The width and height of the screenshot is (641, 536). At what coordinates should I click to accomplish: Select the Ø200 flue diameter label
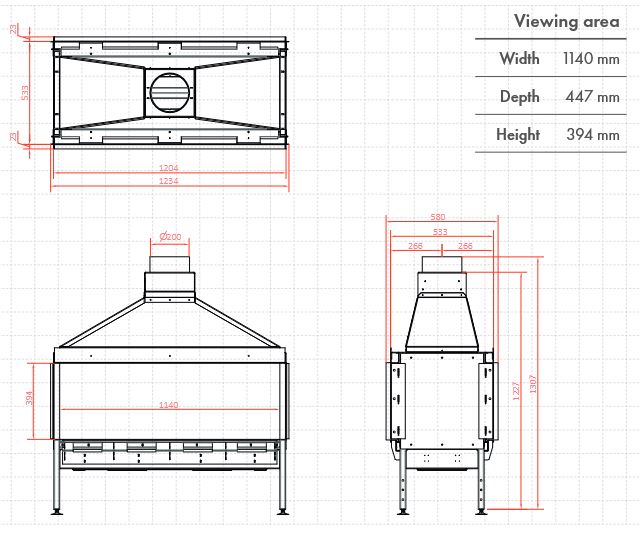pos(170,237)
